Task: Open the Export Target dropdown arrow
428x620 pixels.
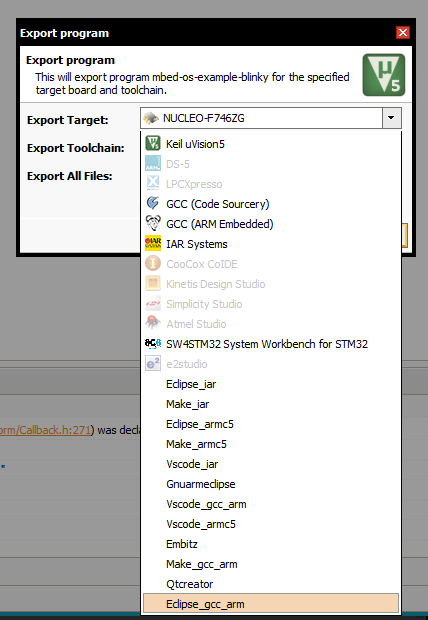Action: 392,118
